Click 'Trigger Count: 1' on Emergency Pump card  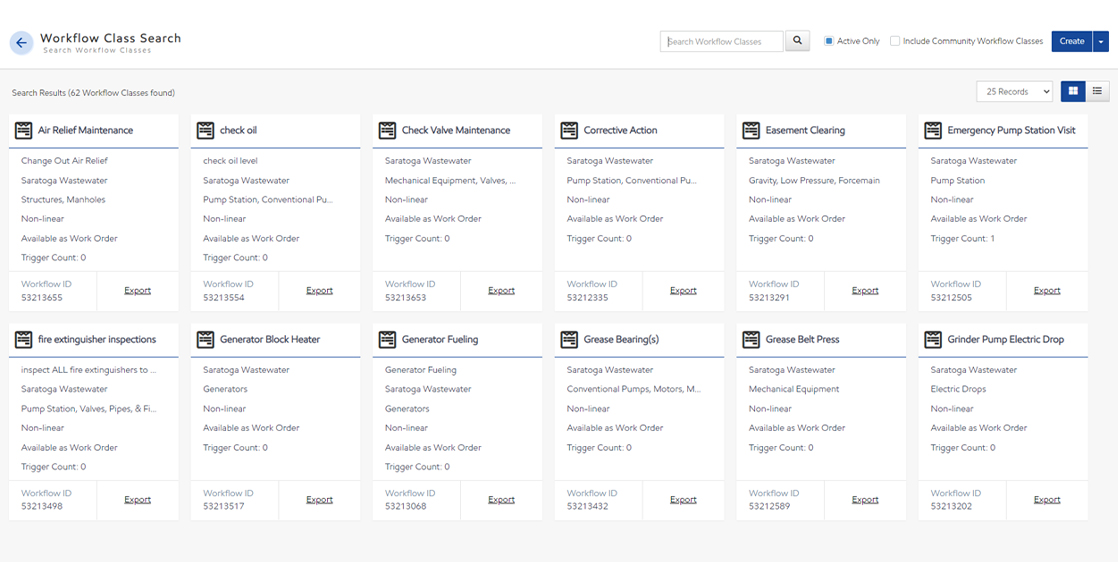(963, 238)
